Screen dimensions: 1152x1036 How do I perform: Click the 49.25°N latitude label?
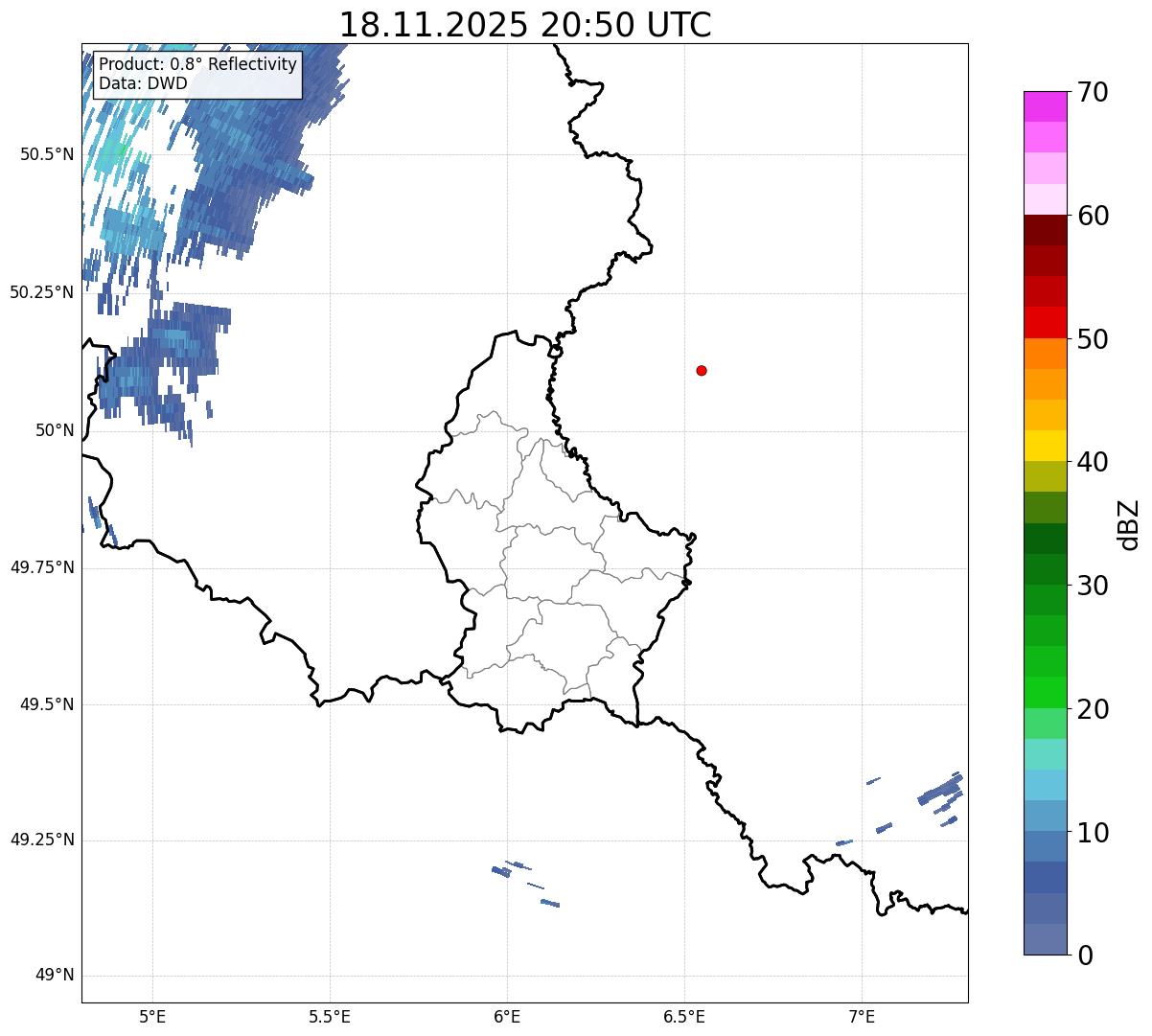[x=41, y=840]
